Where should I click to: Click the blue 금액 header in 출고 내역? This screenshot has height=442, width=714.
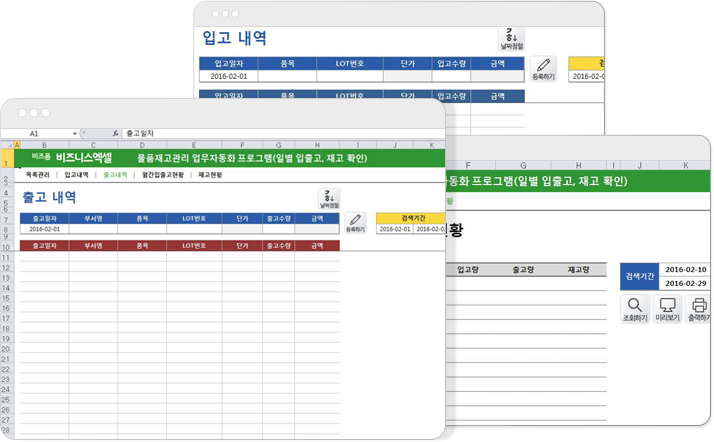point(317,218)
